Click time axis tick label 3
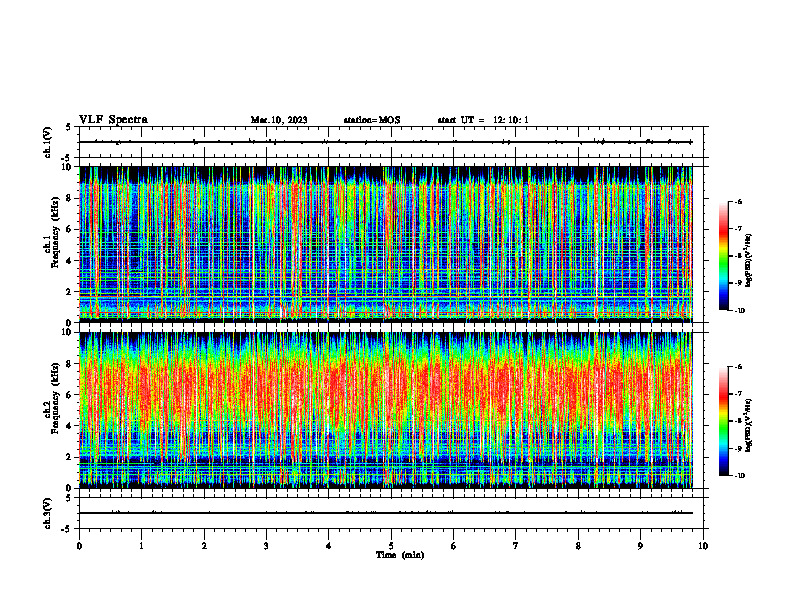Viewport: 792px width, 612px height. pyautogui.click(x=266, y=546)
